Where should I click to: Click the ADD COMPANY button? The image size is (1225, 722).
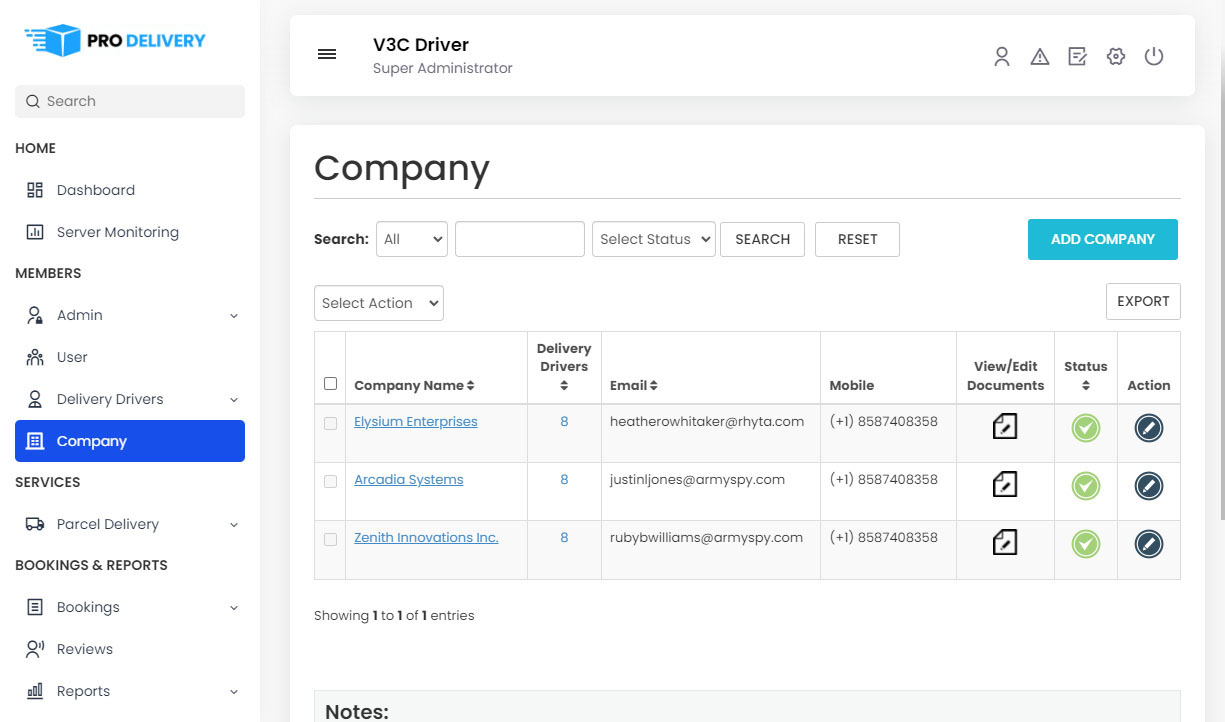1102,239
